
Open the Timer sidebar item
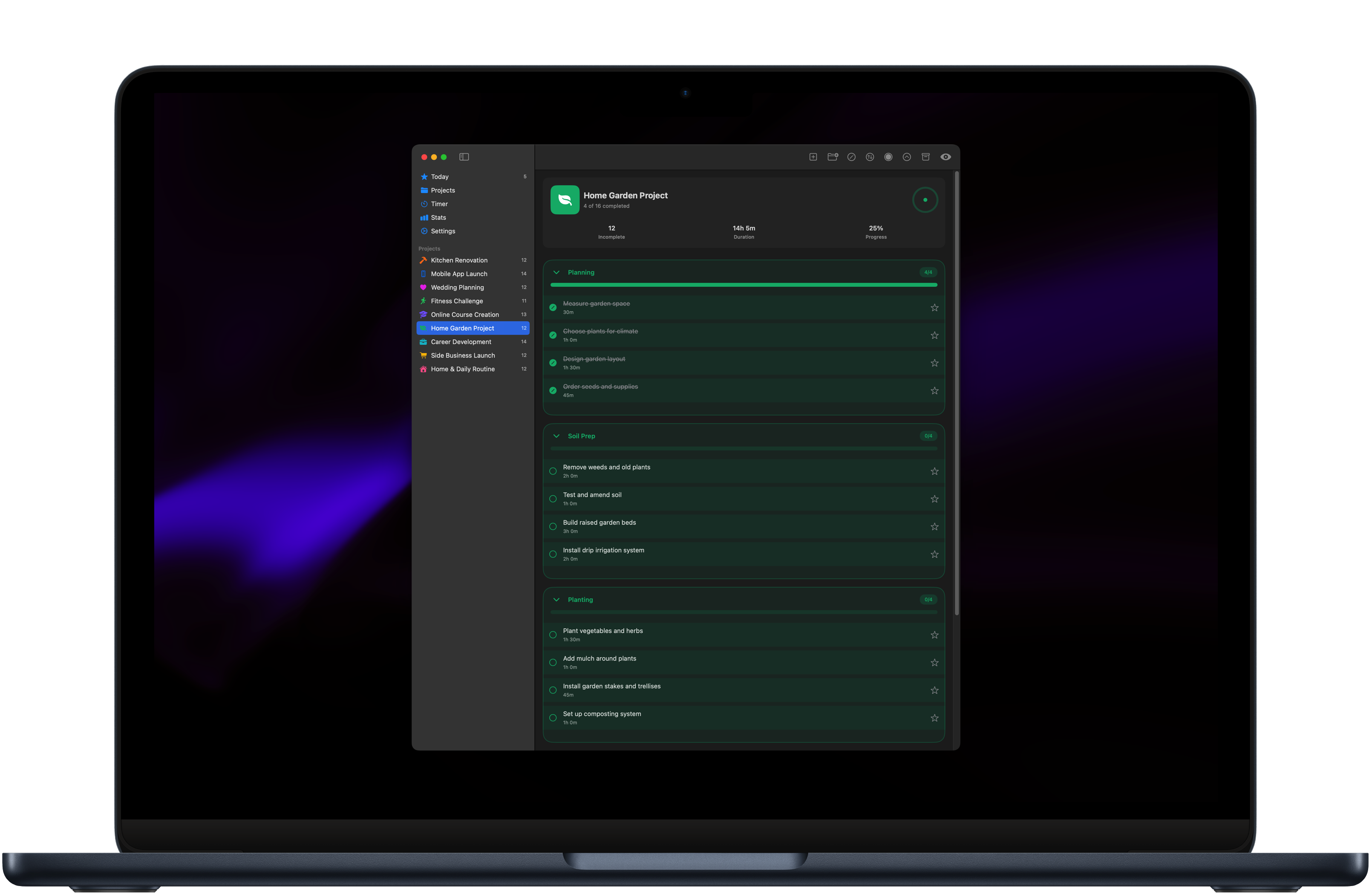439,204
